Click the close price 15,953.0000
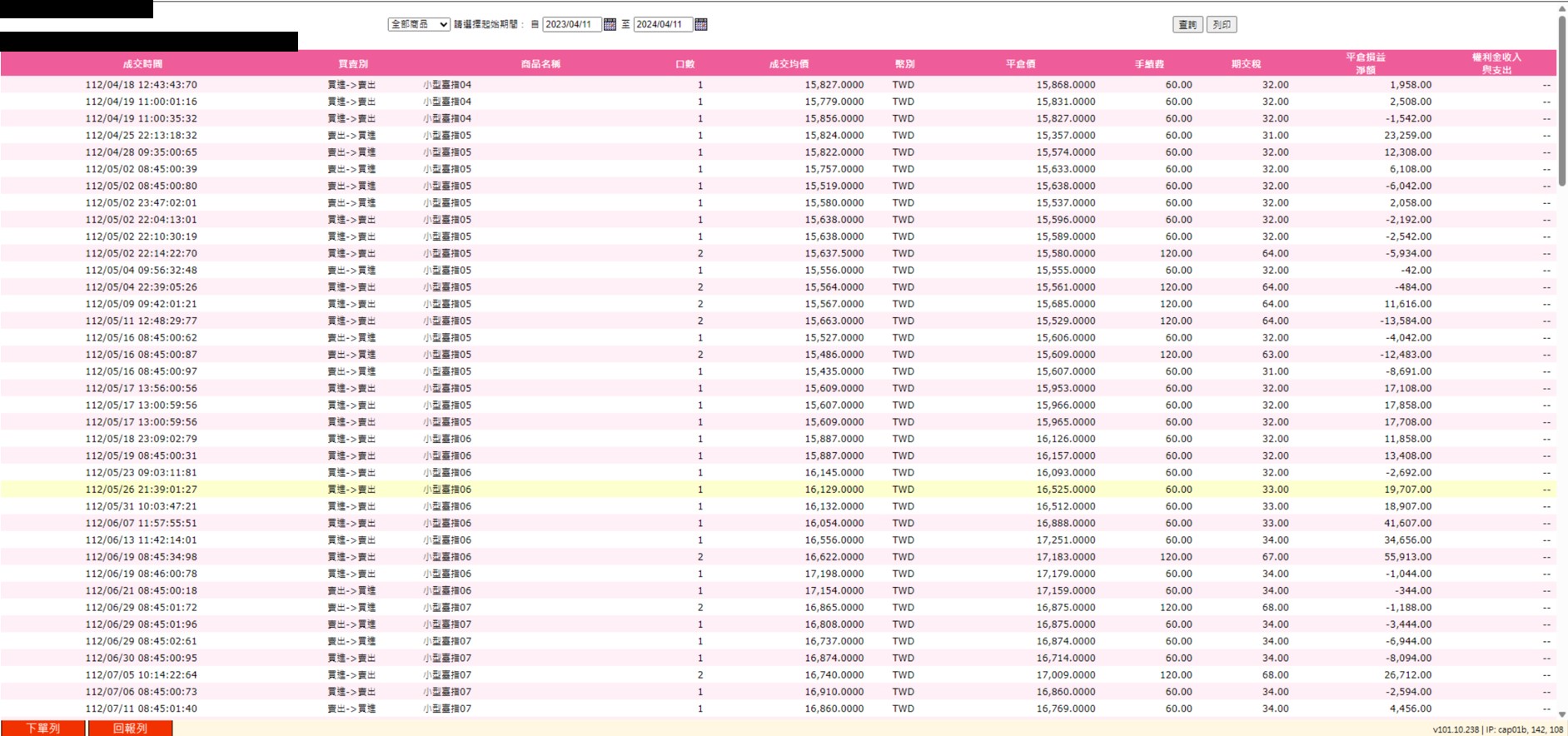Viewport: 1568px width, 736px height. [1066, 388]
